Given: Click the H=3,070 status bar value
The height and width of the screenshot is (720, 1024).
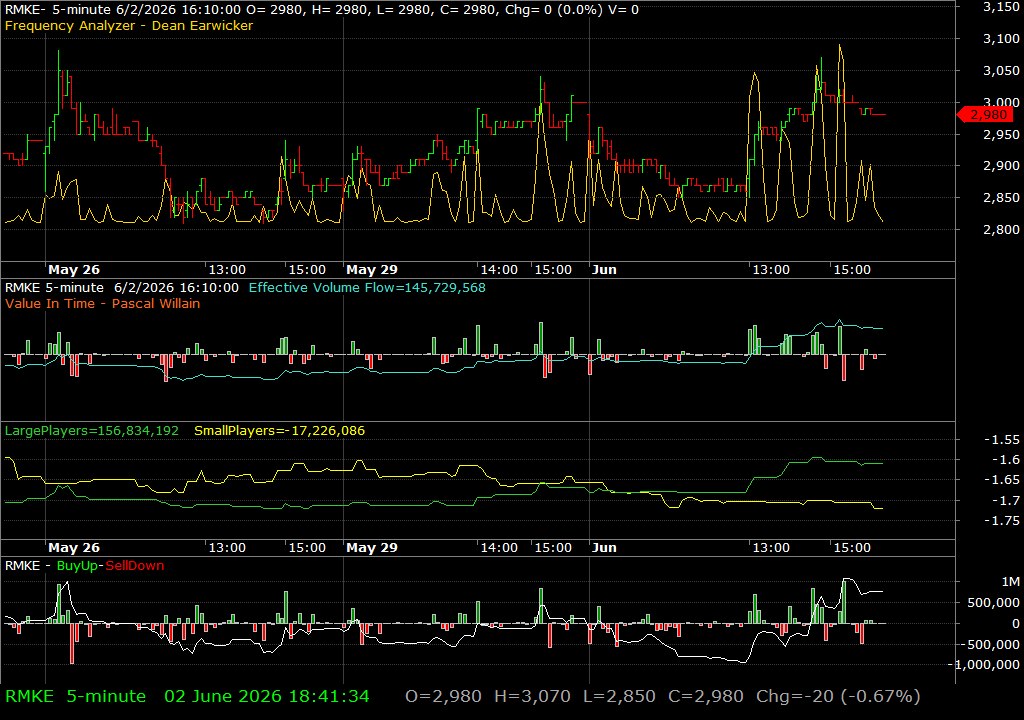Looking at the screenshot, I should tap(532, 696).
